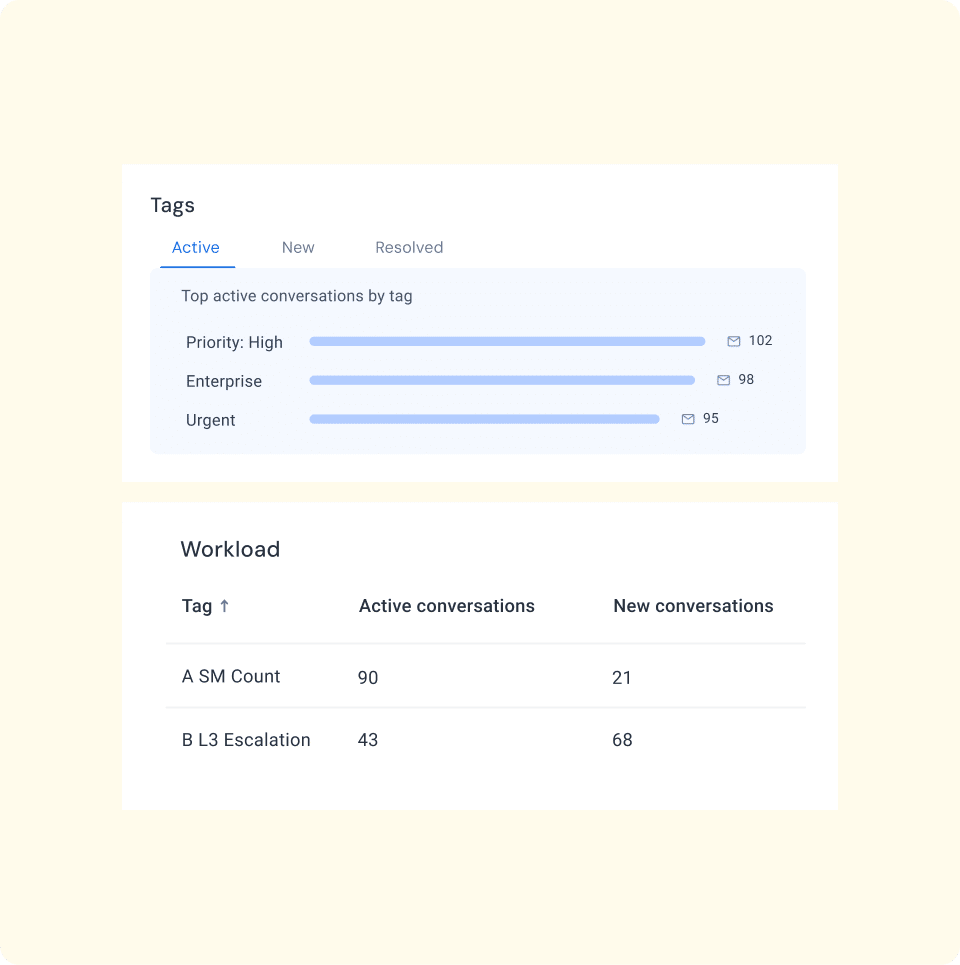Click the 90 active conversations value
Screen dimensions: 960x965
pyautogui.click(x=368, y=678)
